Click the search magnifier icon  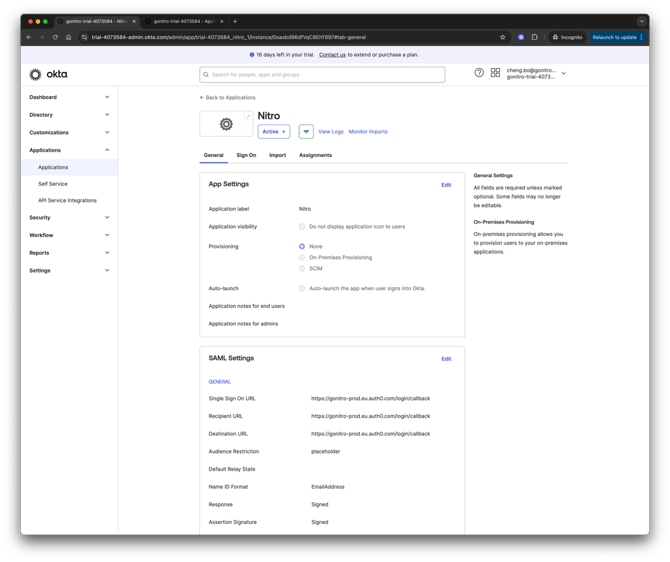[206, 74]
